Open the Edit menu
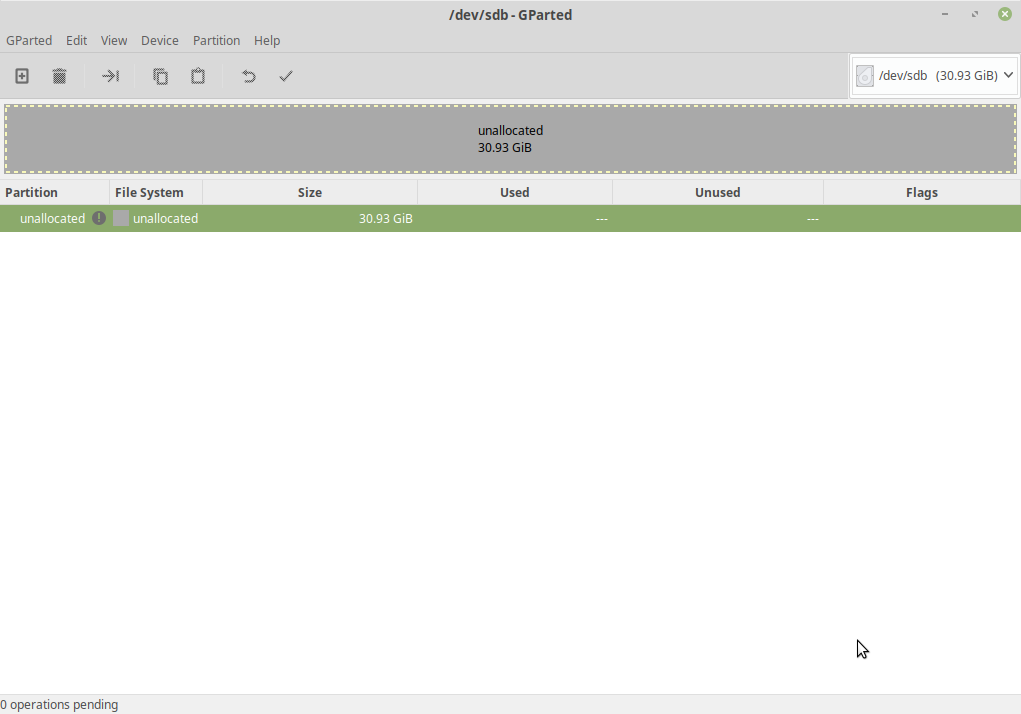Viewport: 1021px width, 714px height. [x=76, y=40]
